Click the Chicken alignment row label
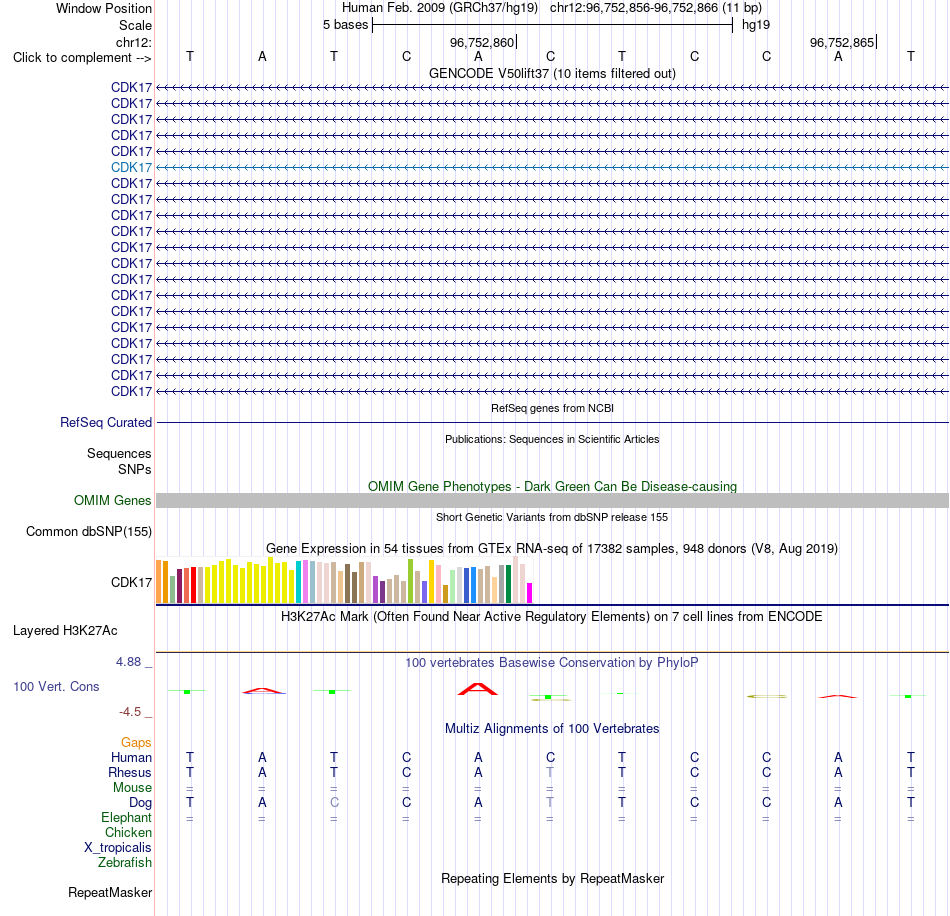Image resolution: width=950 pixels, height=916 pixels. click(x=128, y=832)
